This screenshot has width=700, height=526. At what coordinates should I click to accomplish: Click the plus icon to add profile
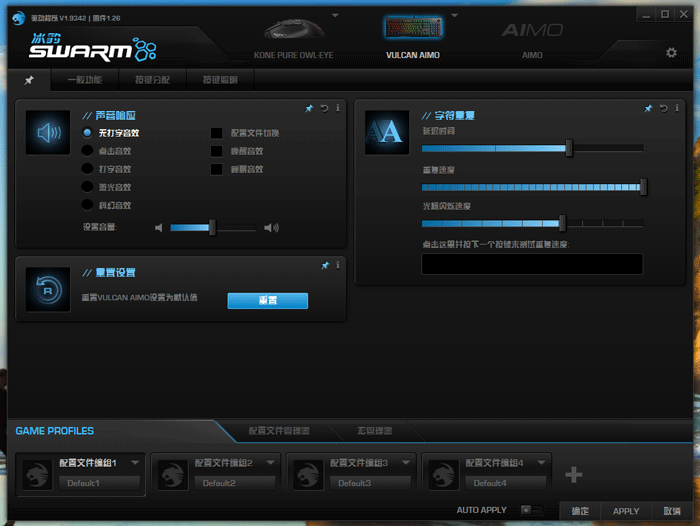click(574, 475)
